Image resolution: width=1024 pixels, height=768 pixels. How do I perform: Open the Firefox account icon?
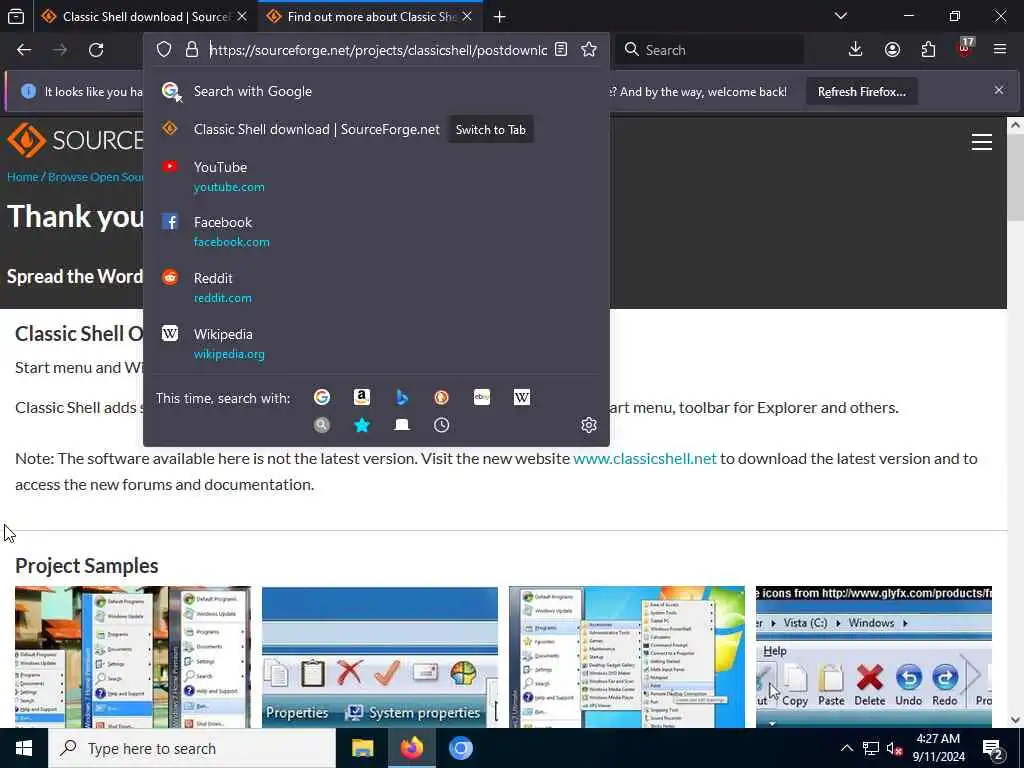pyautogui.click(x=892, y=50)
